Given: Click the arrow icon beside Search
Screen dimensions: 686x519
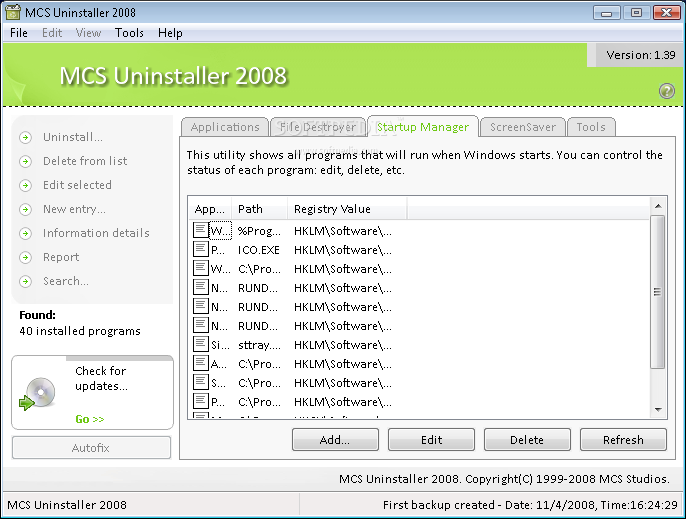Looking at the screenshot, I should click(25, 281).
